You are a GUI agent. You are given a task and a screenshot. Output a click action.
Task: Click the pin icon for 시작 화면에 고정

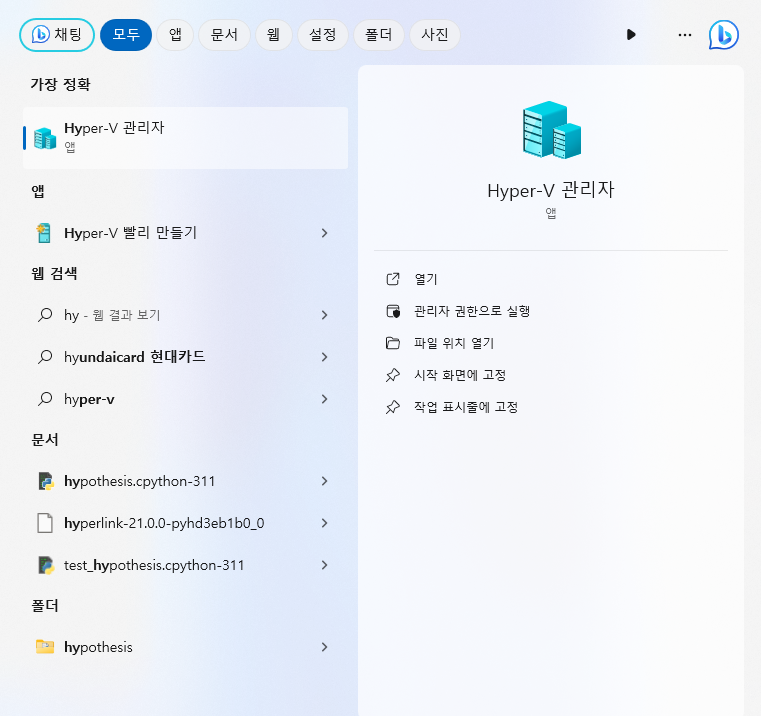393,375
